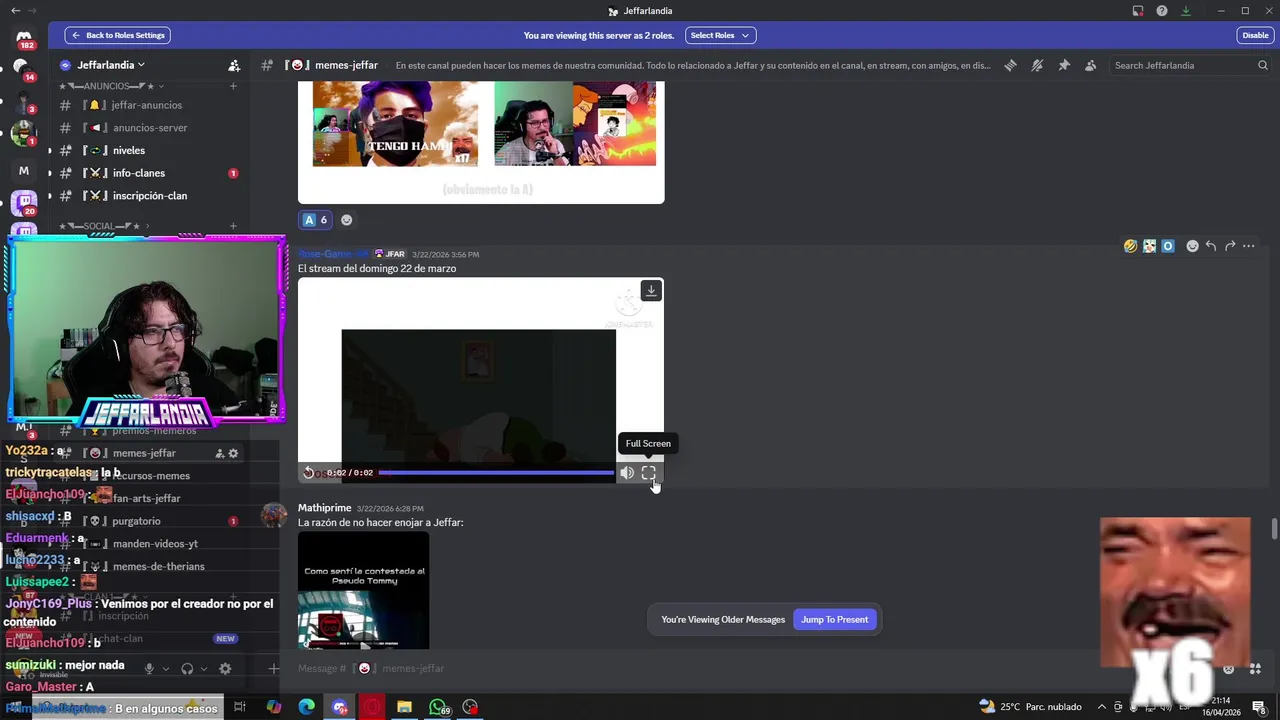The image size is (1280, 720).
Task: Open weather 25°C Parc. nublado widget
Action: 1029,707
